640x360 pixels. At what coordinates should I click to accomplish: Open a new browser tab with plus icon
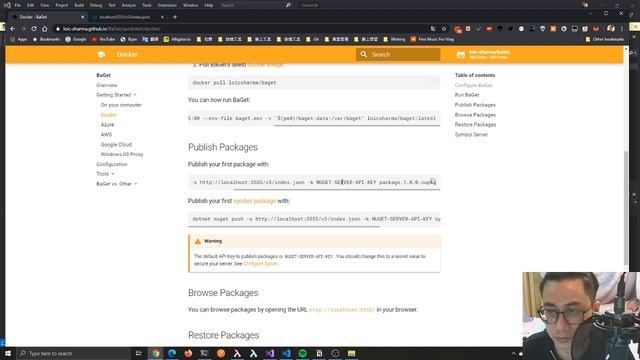click(x=175, y=17)
